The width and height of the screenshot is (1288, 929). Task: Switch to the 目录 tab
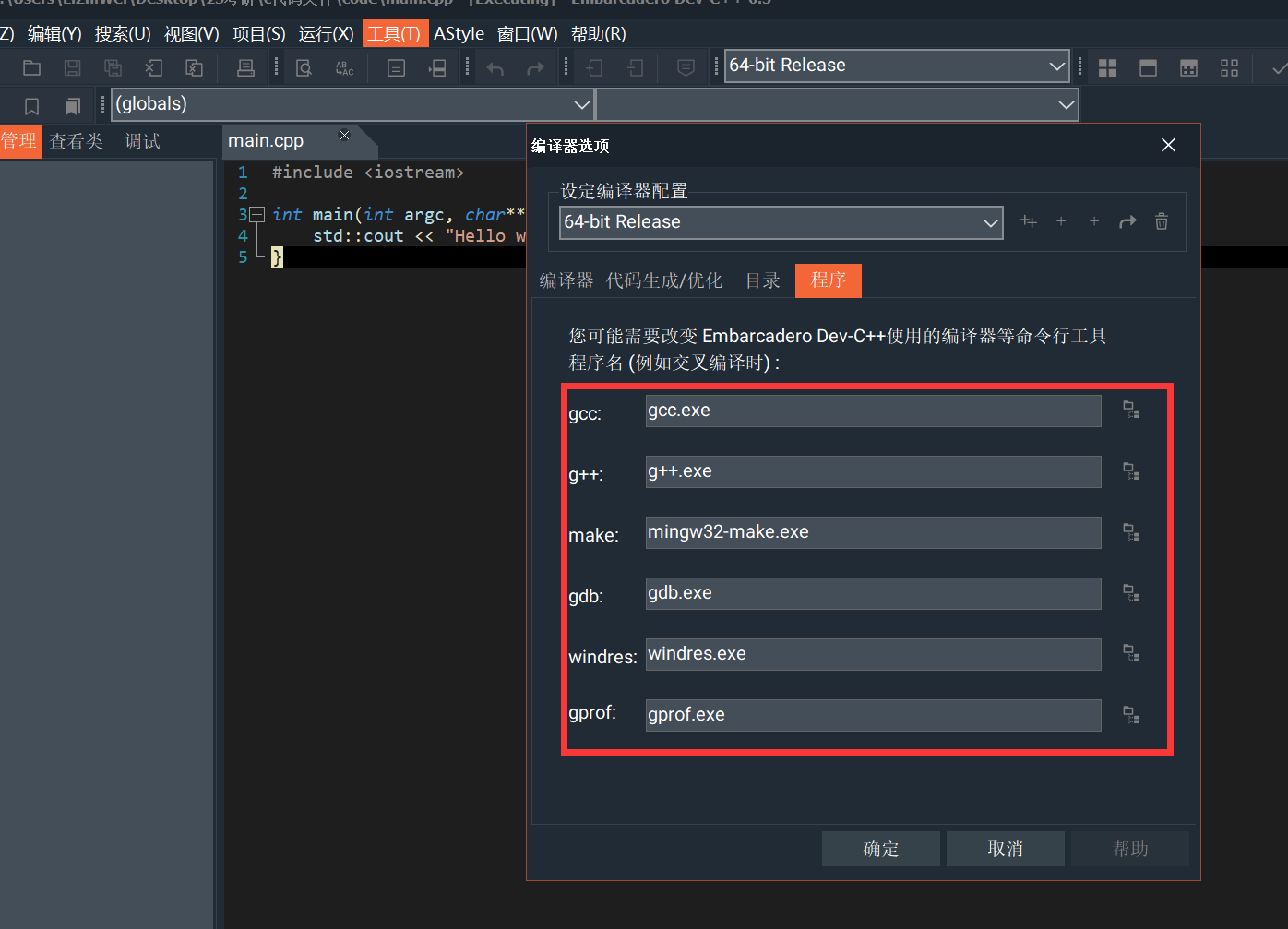click(x=763, y=280)
